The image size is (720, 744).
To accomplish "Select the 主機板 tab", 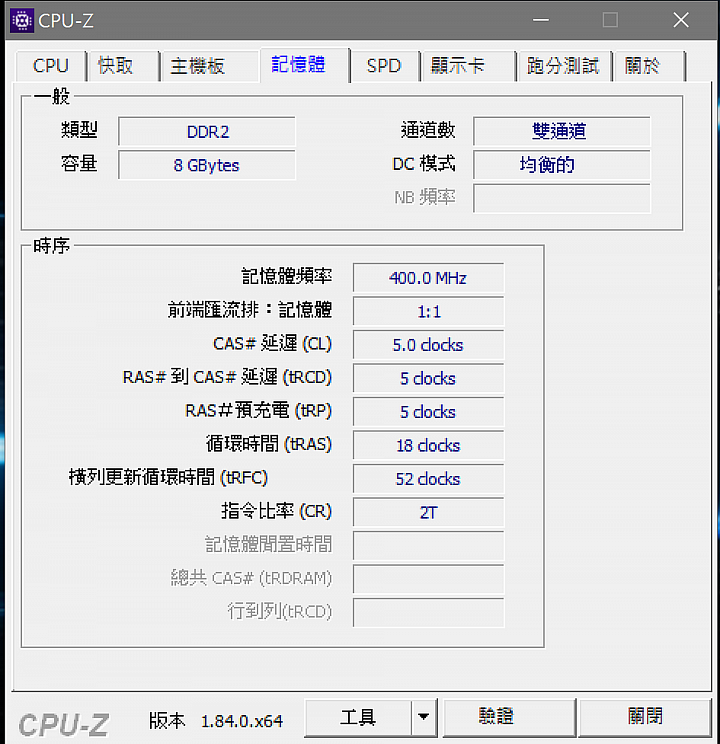I will click(x=209, y=65).
